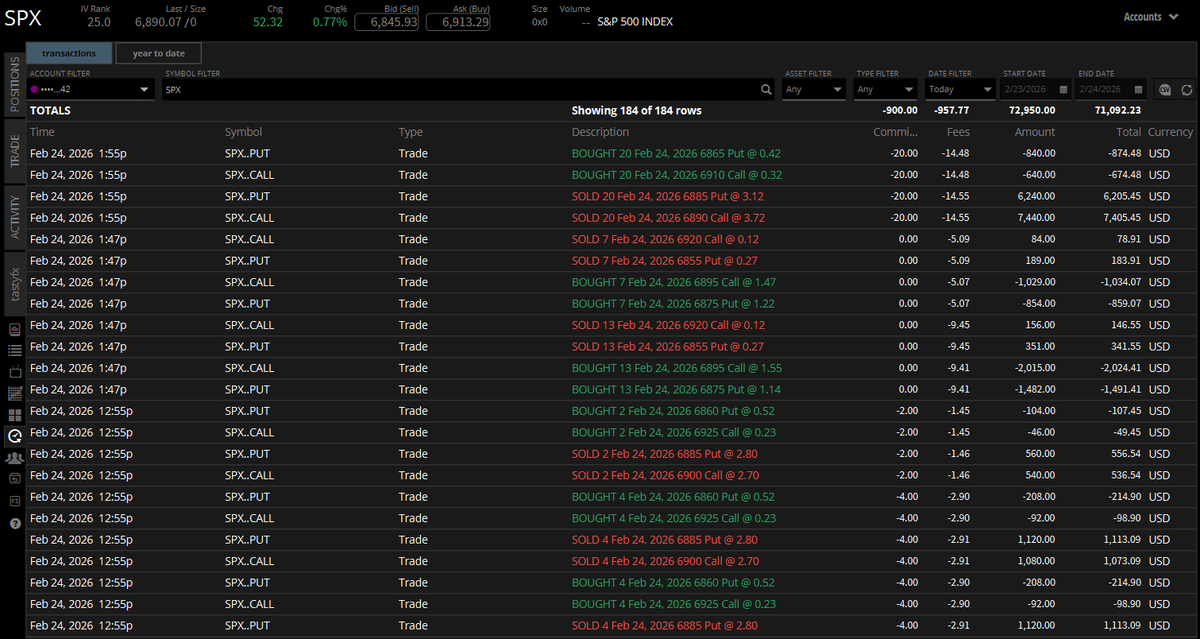Open the calendar dollar sidebar icon
This screenshot has width=1200, height=639.
15,479
